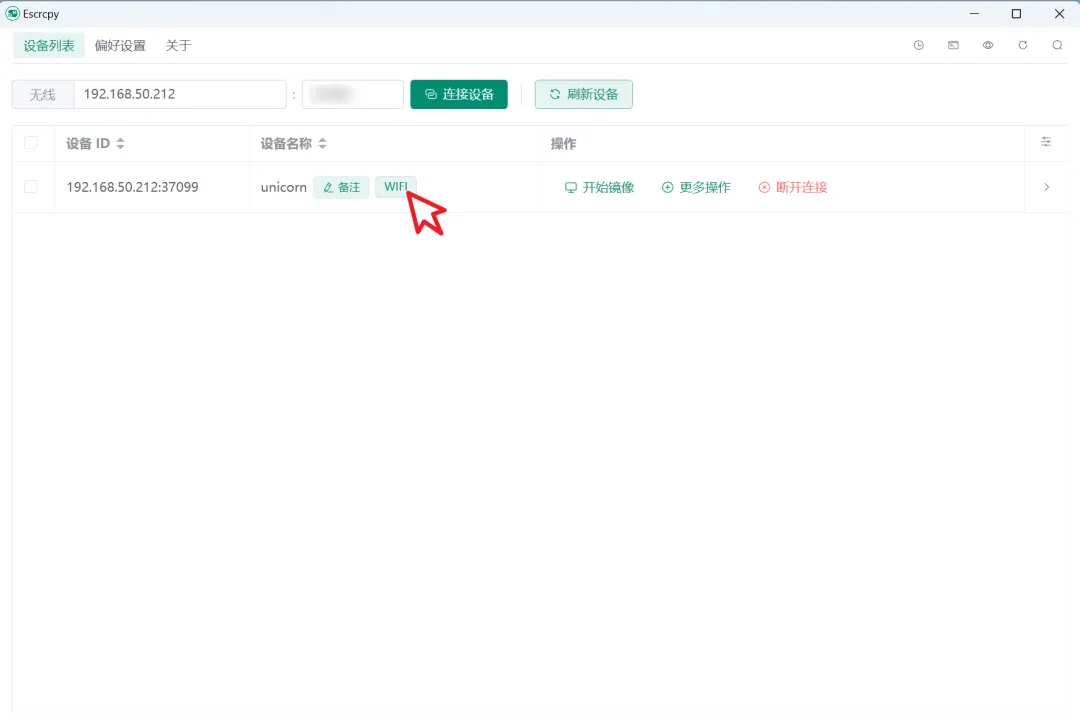Sort by 设备名称 column arrows
This screenshot has height=719, width=1080.
pyautogui.click(x=322, y=143)
